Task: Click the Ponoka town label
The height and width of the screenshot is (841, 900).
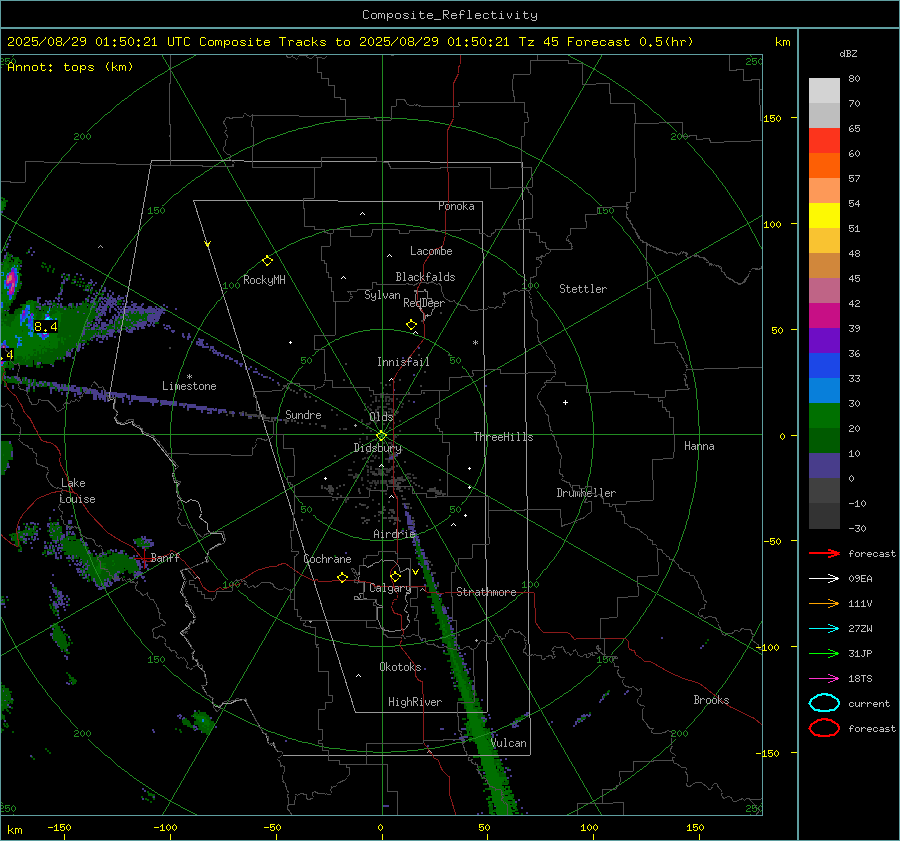Action: click(x=456, y=206)
